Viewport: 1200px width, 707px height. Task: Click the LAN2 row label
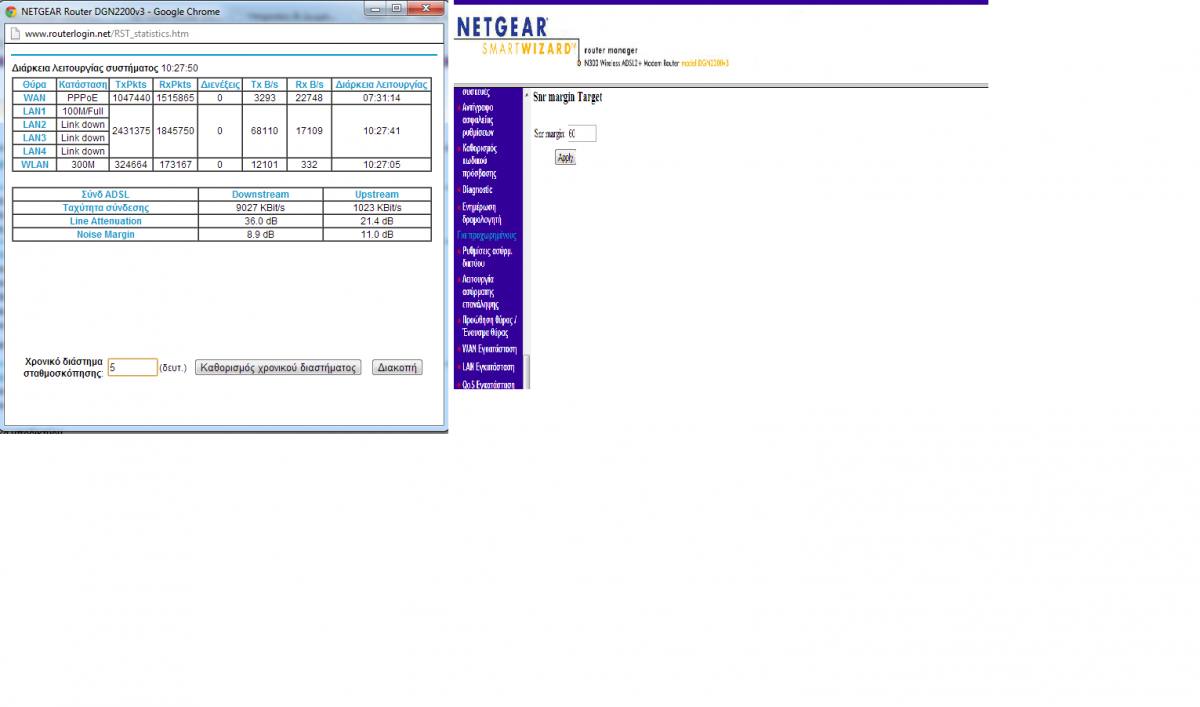(x=34, y=125)
